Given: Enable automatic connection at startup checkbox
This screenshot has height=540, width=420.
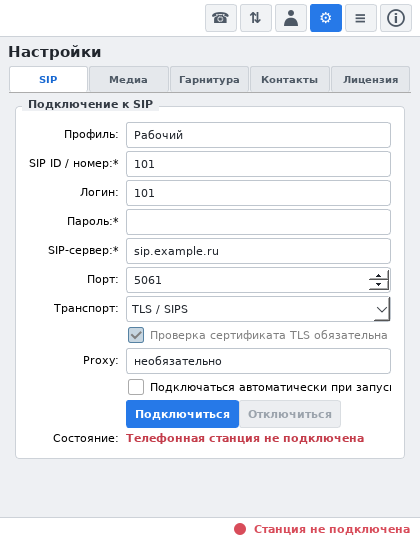Looking at the screenshot, I should tap(136, 387).
